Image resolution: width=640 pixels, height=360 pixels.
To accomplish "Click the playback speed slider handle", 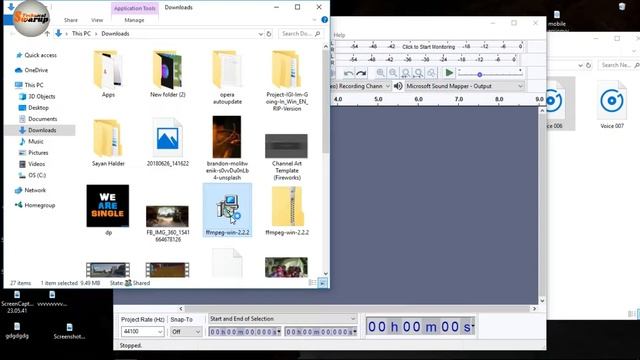I will coord(480,75).
